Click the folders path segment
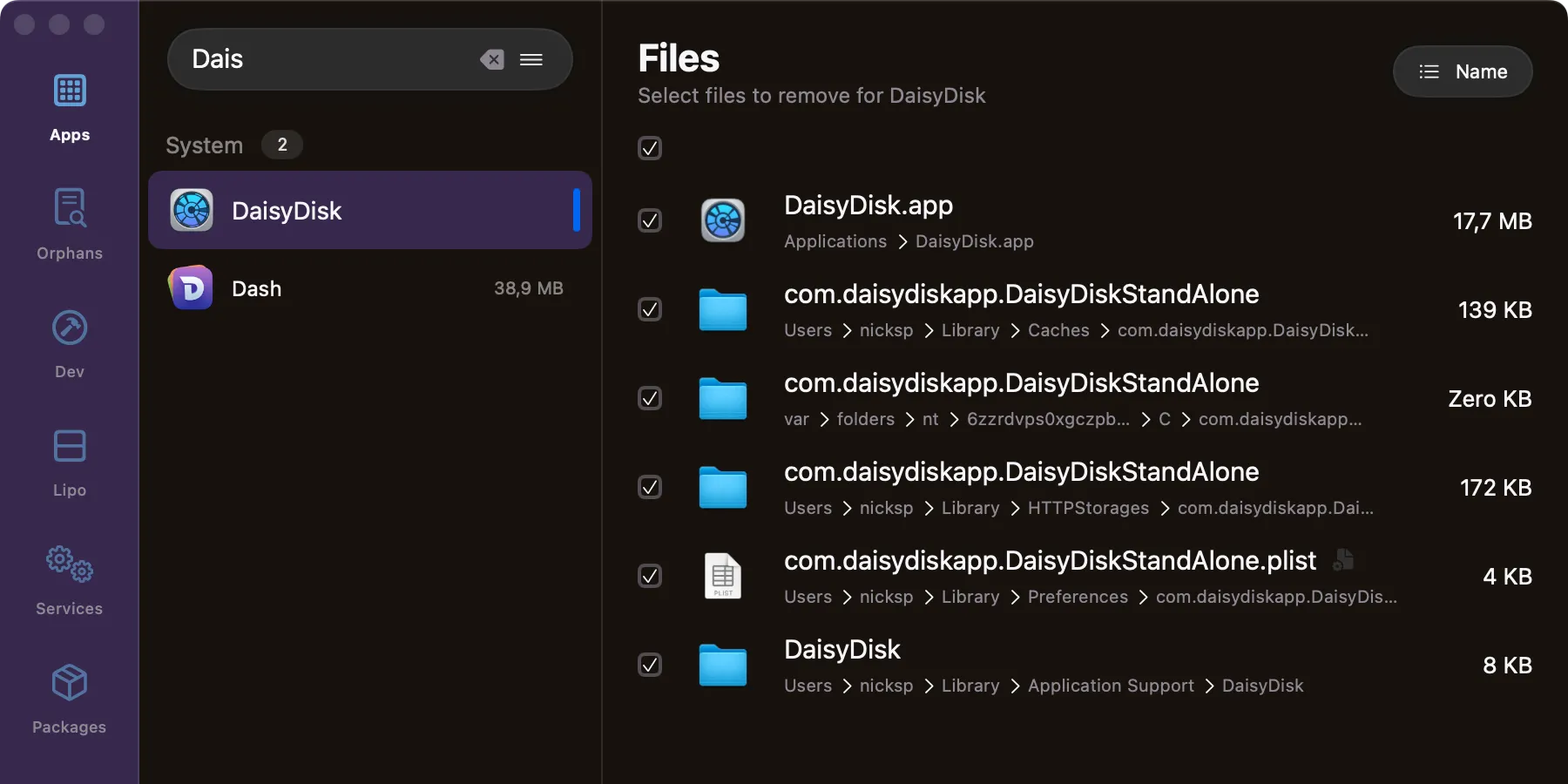 [866, 419]
